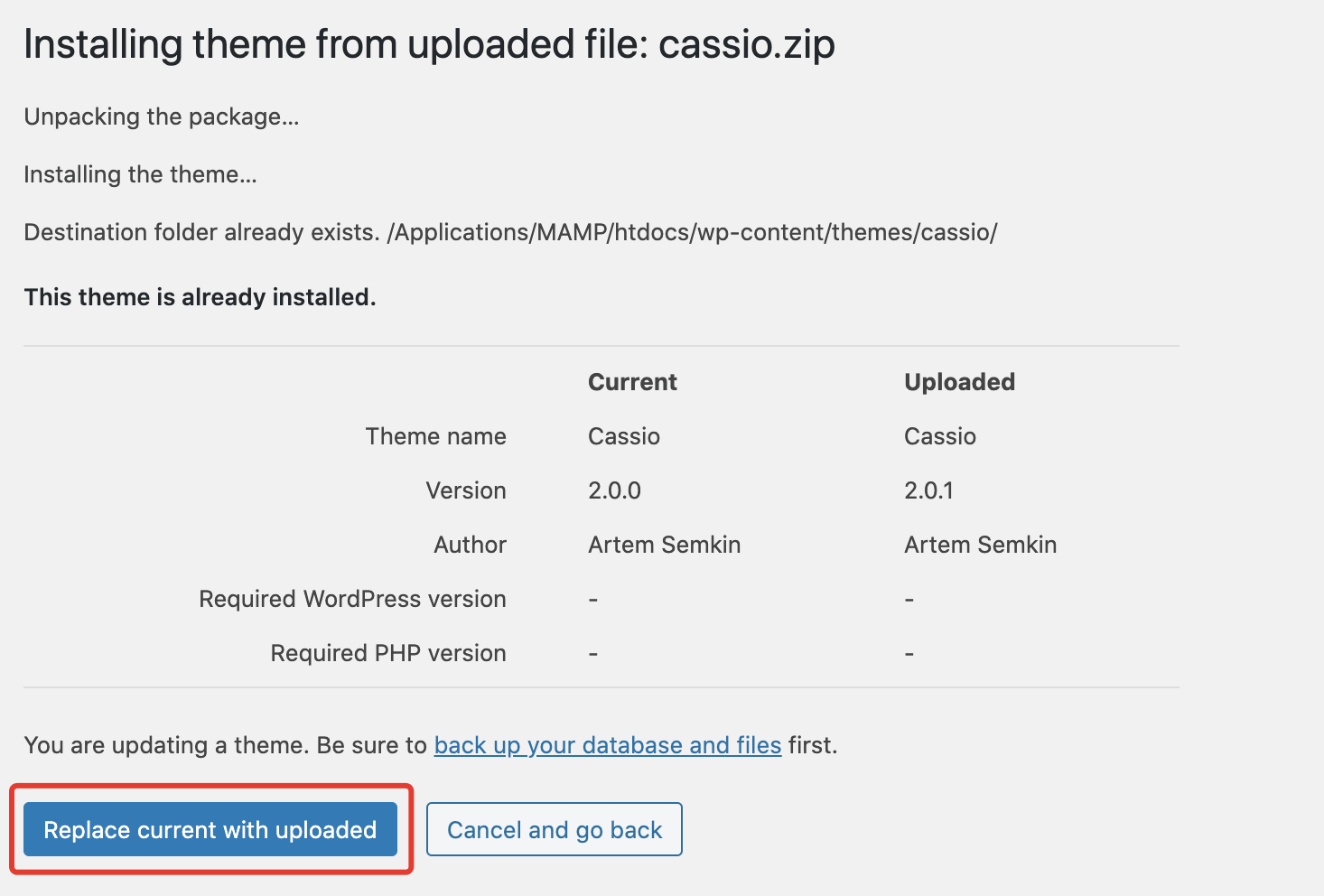Select the uploaded version value 2.0.1
Image resolution: width=1324 pixels, height=896 pixels.
pos(928,490)
